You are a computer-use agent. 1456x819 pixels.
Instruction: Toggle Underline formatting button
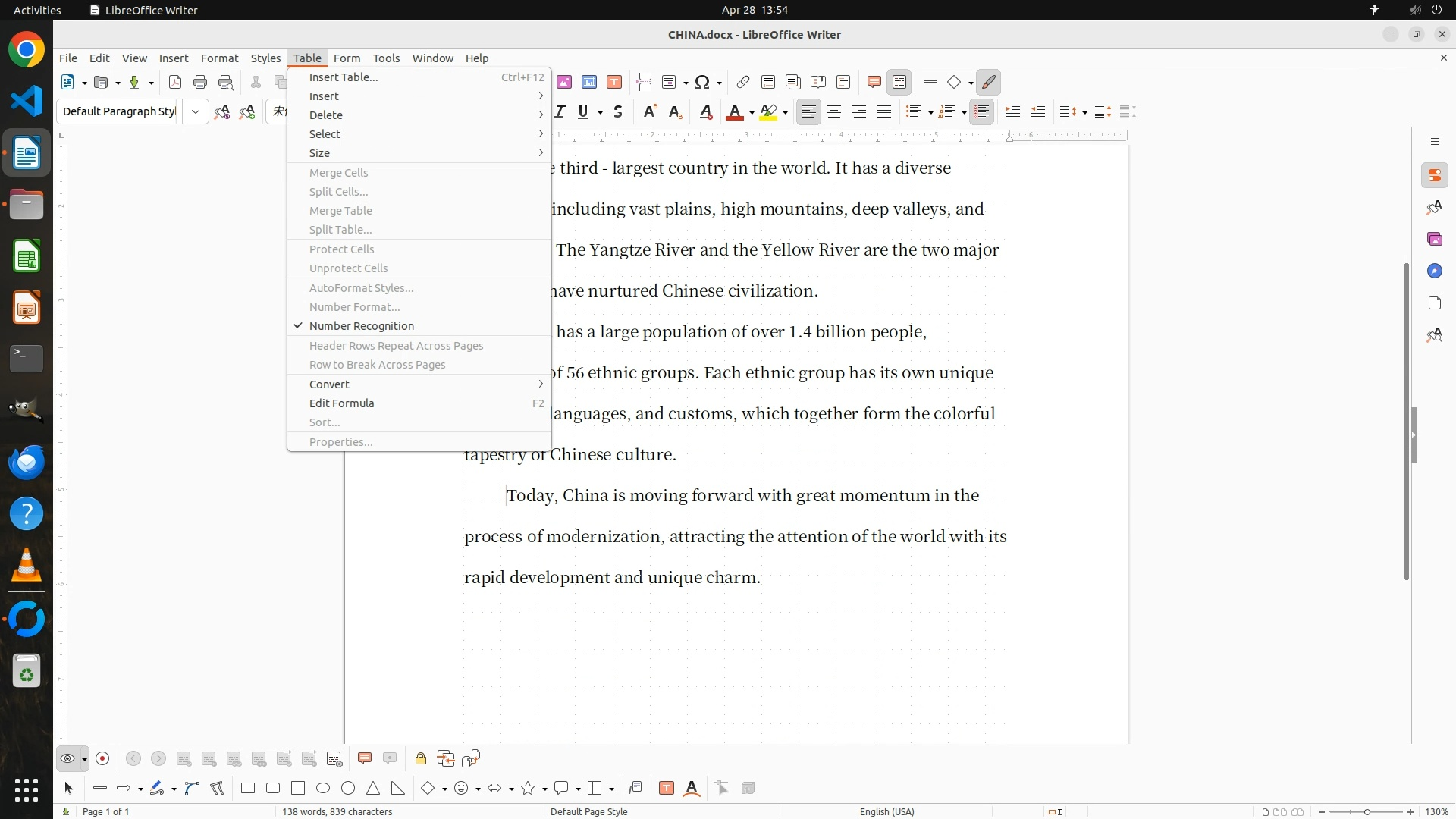[582, 112]
